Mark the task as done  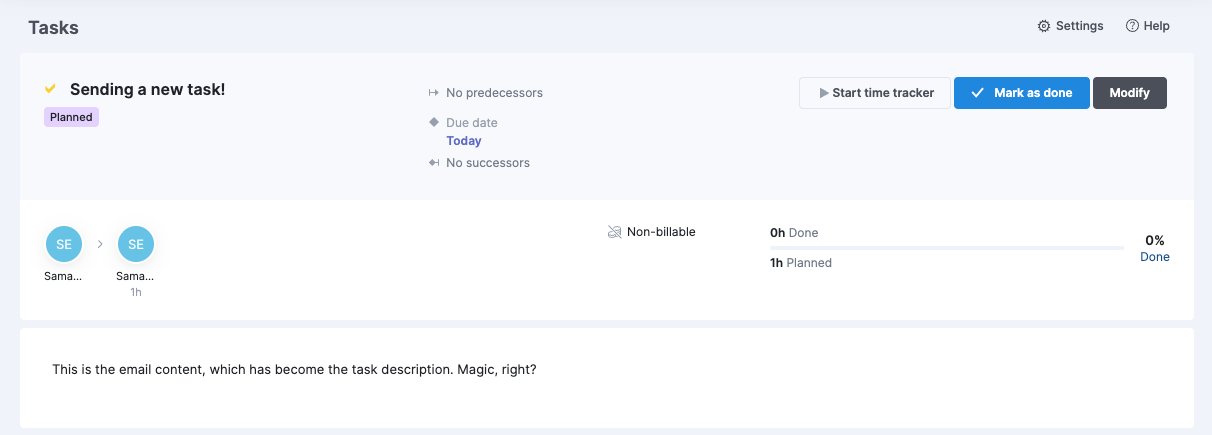1021,93
